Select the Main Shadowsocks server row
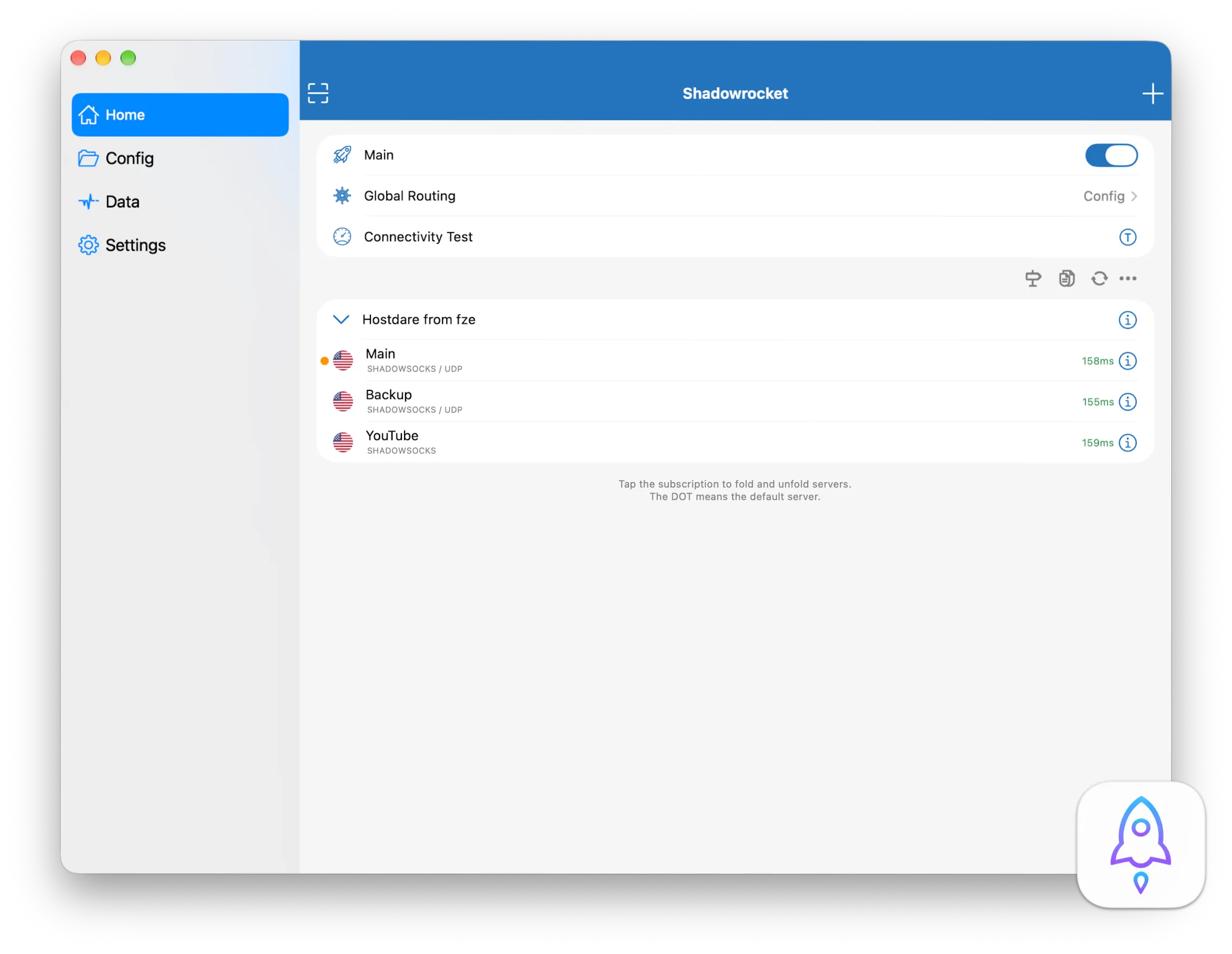 coord(734,361)
